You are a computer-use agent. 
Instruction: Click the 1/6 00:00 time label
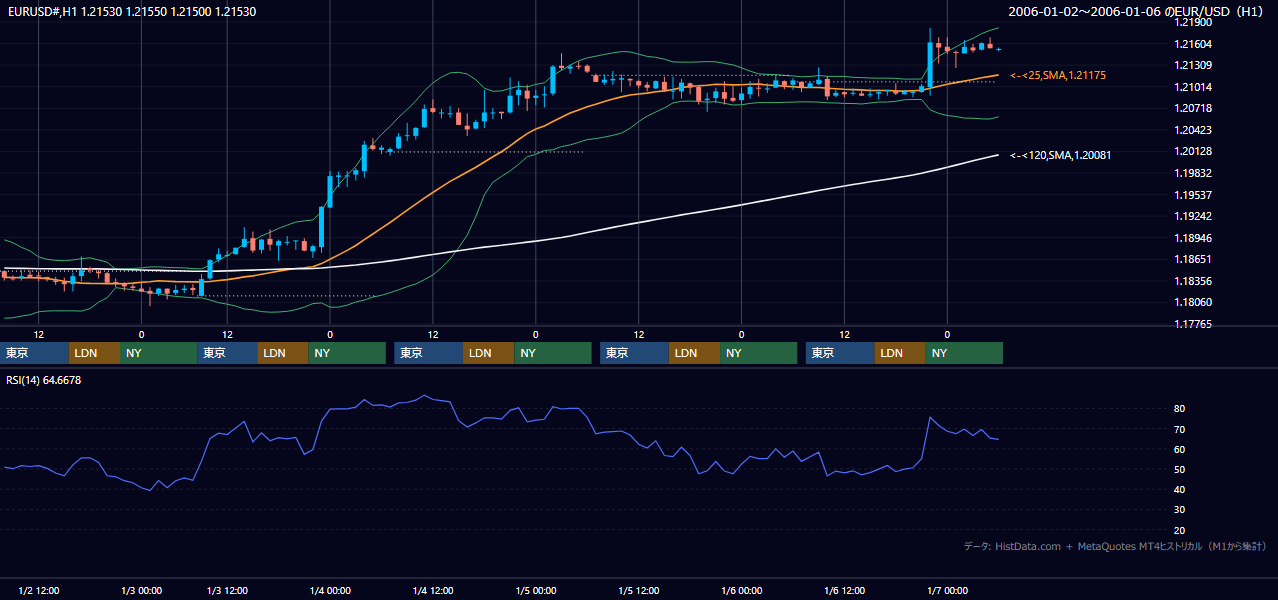pyautogui.click(x=741, y=591)
